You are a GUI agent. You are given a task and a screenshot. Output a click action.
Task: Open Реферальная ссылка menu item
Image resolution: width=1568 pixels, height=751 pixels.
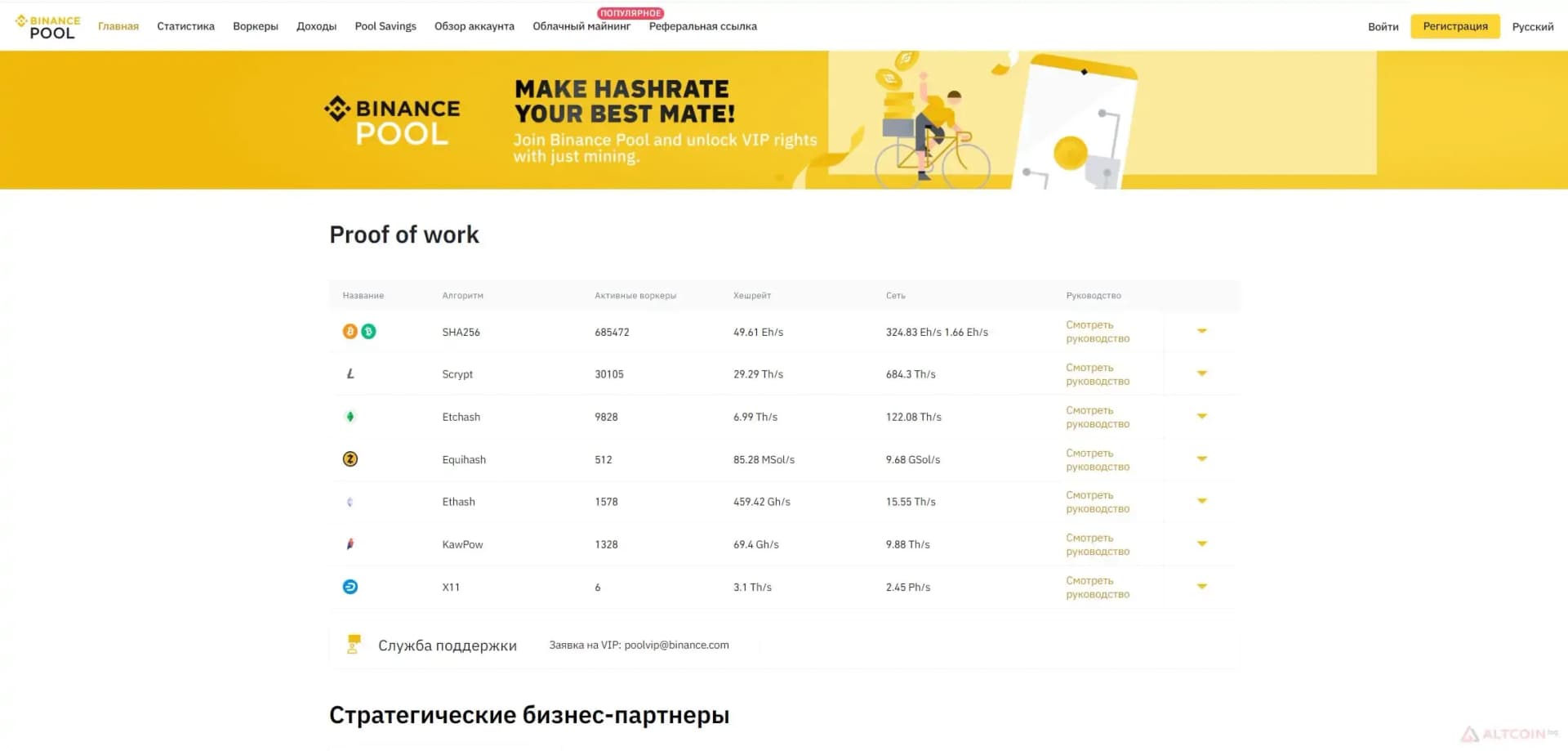click(x=702, y=26)
